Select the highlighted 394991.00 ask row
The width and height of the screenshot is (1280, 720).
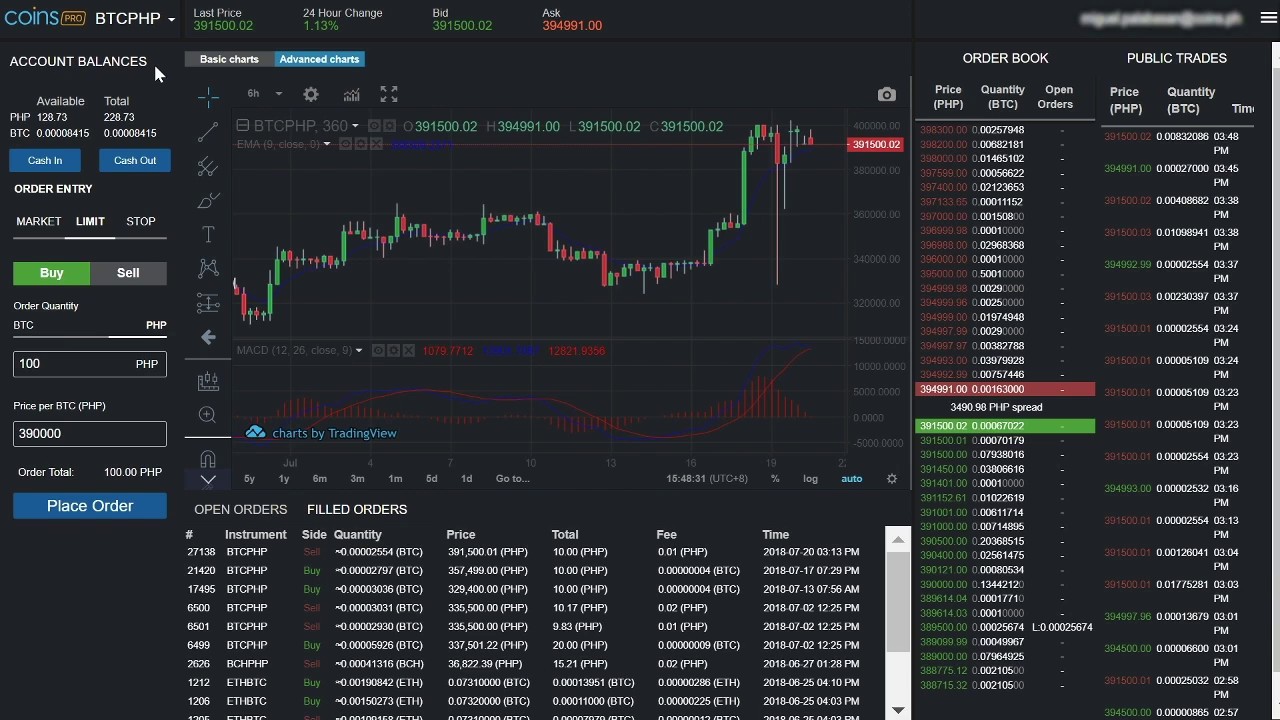click(1005, 389)
